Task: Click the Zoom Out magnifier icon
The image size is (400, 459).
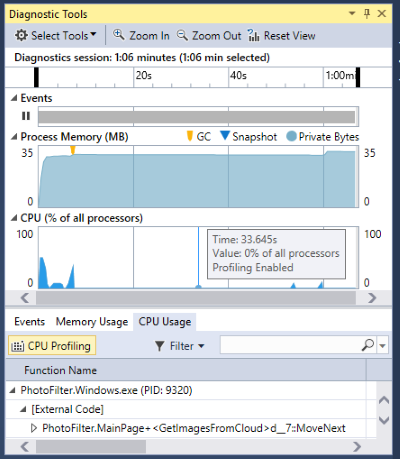Action: tap(182, 35)
